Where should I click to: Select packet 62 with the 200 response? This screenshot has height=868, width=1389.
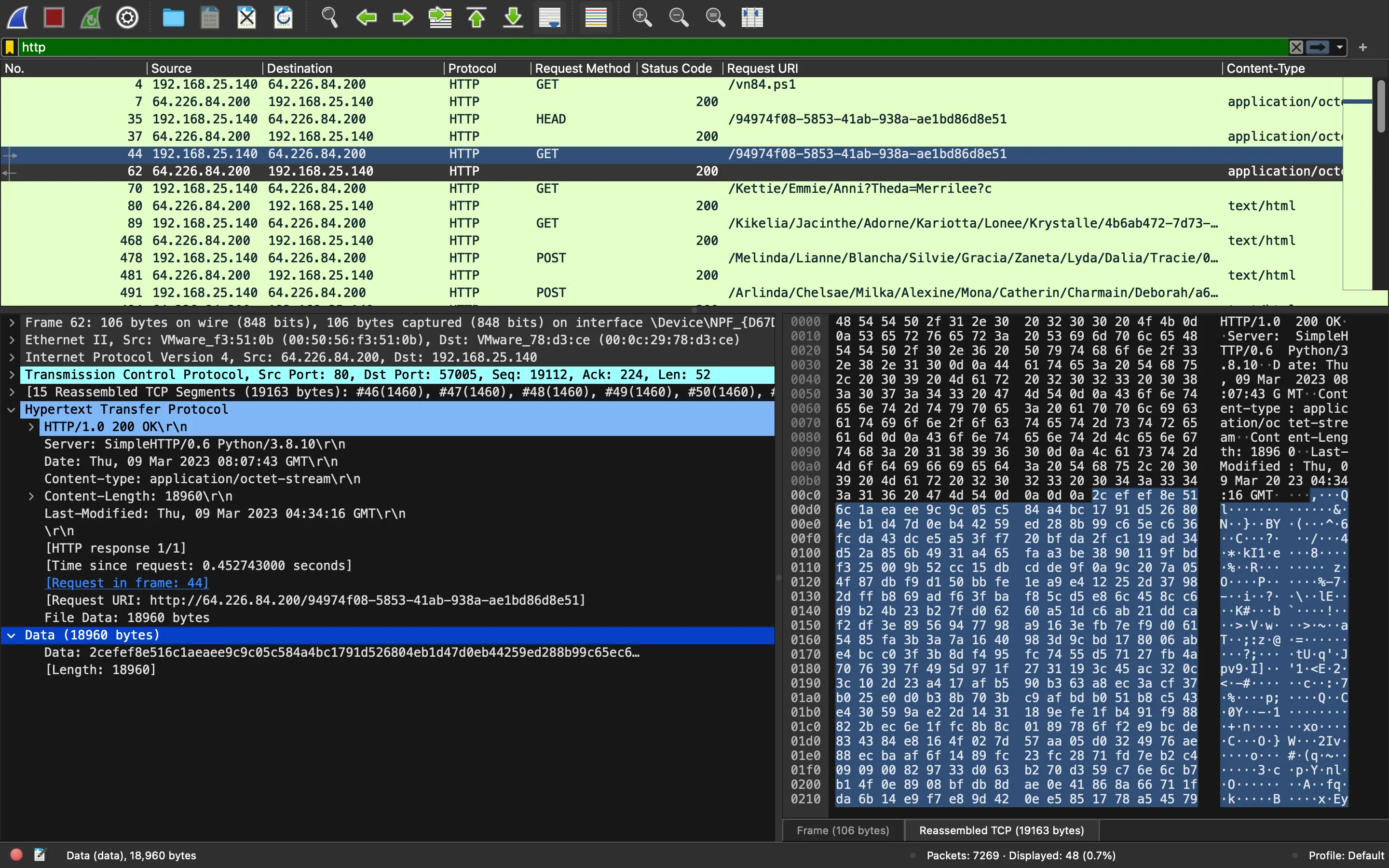671,171
